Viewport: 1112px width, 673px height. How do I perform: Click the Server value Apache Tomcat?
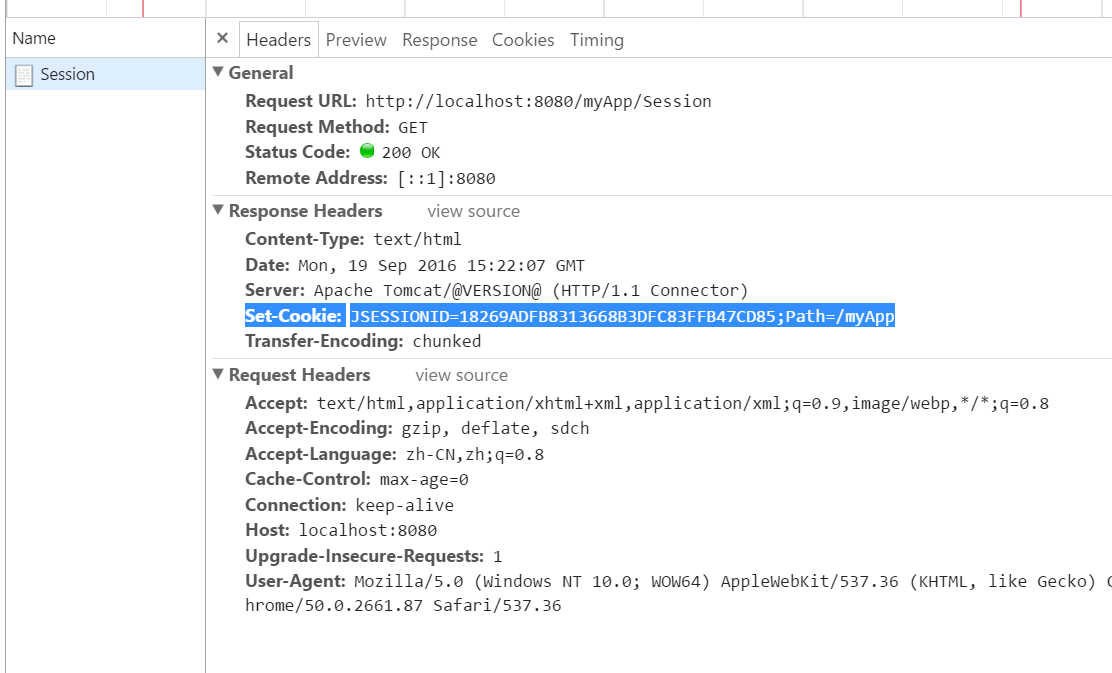coord(531,291)
